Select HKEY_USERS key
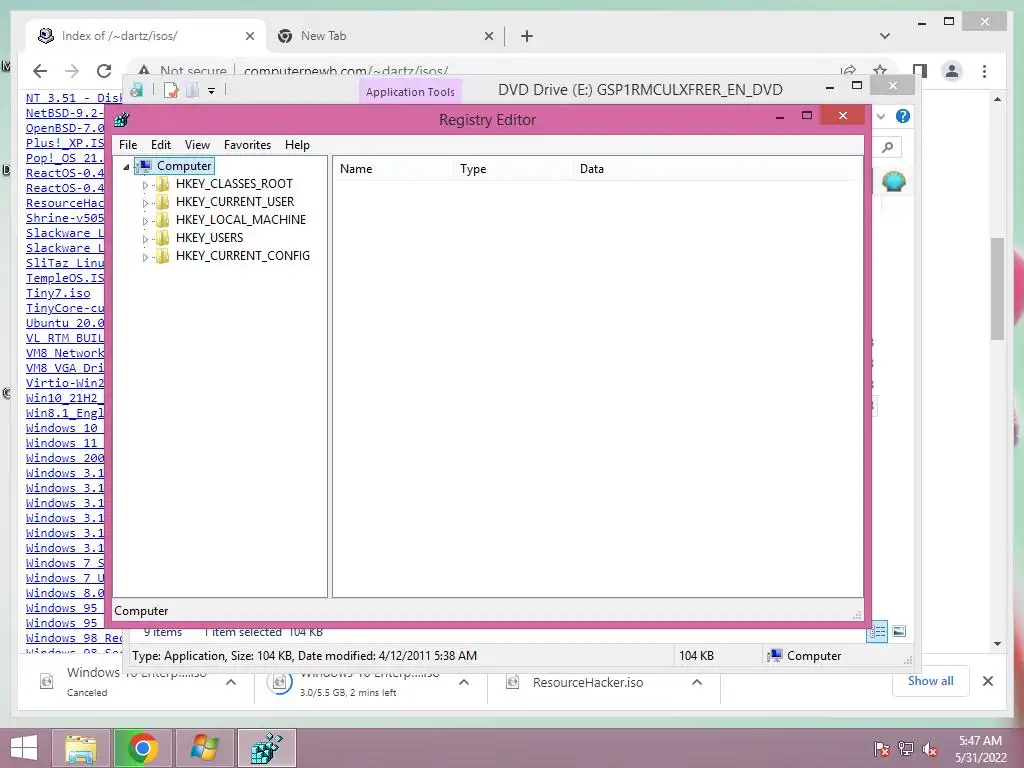Viewport: 1024px width, 768px height. tap(209, 238)
